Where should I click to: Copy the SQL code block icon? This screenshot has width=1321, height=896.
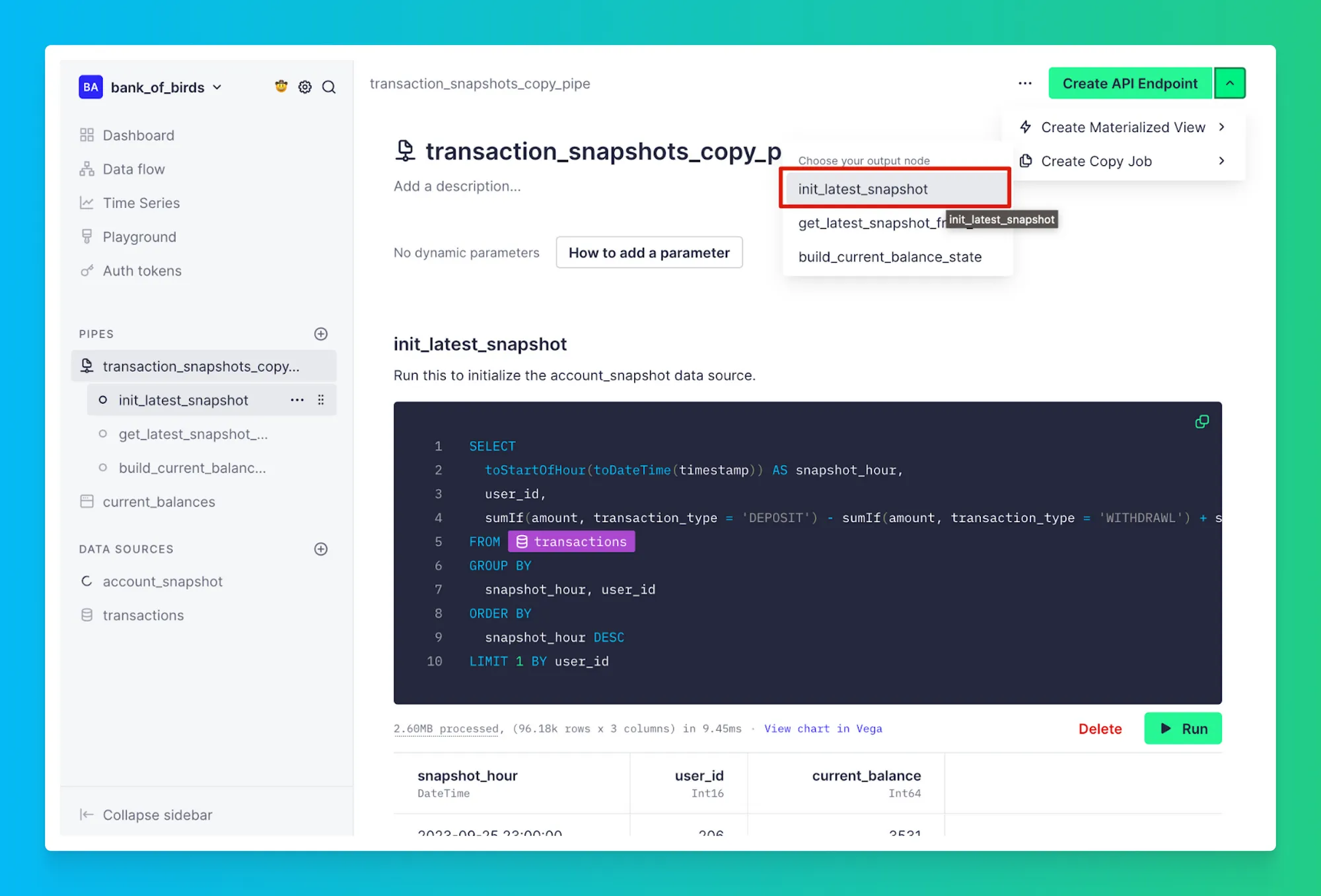click(1201, 422)
